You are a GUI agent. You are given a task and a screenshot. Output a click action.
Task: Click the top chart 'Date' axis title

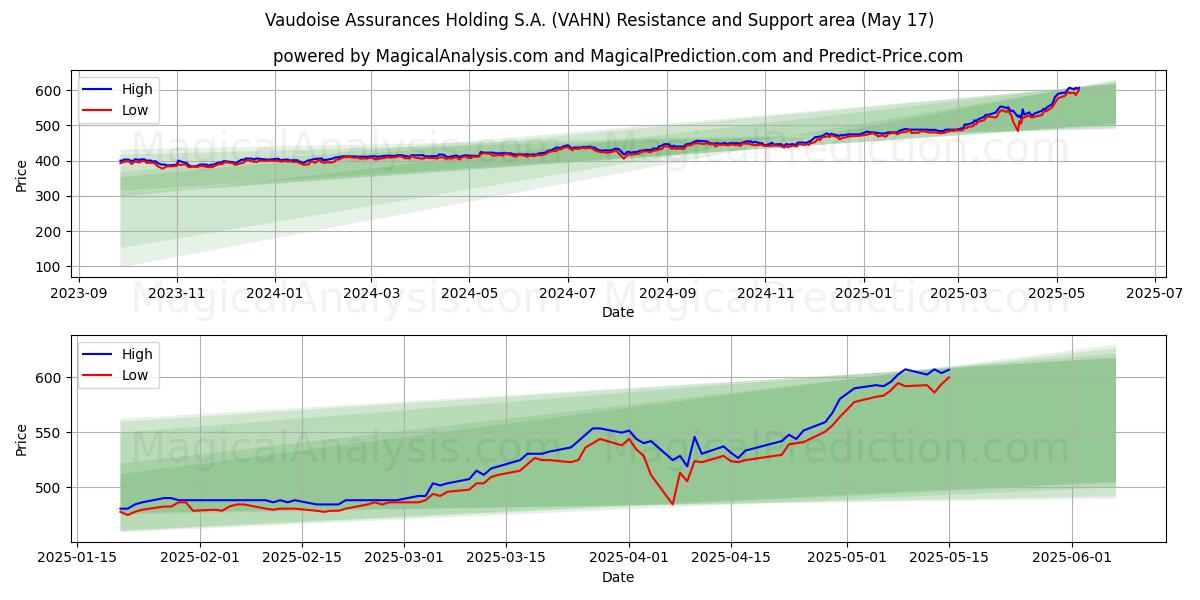tap(618, 312)
